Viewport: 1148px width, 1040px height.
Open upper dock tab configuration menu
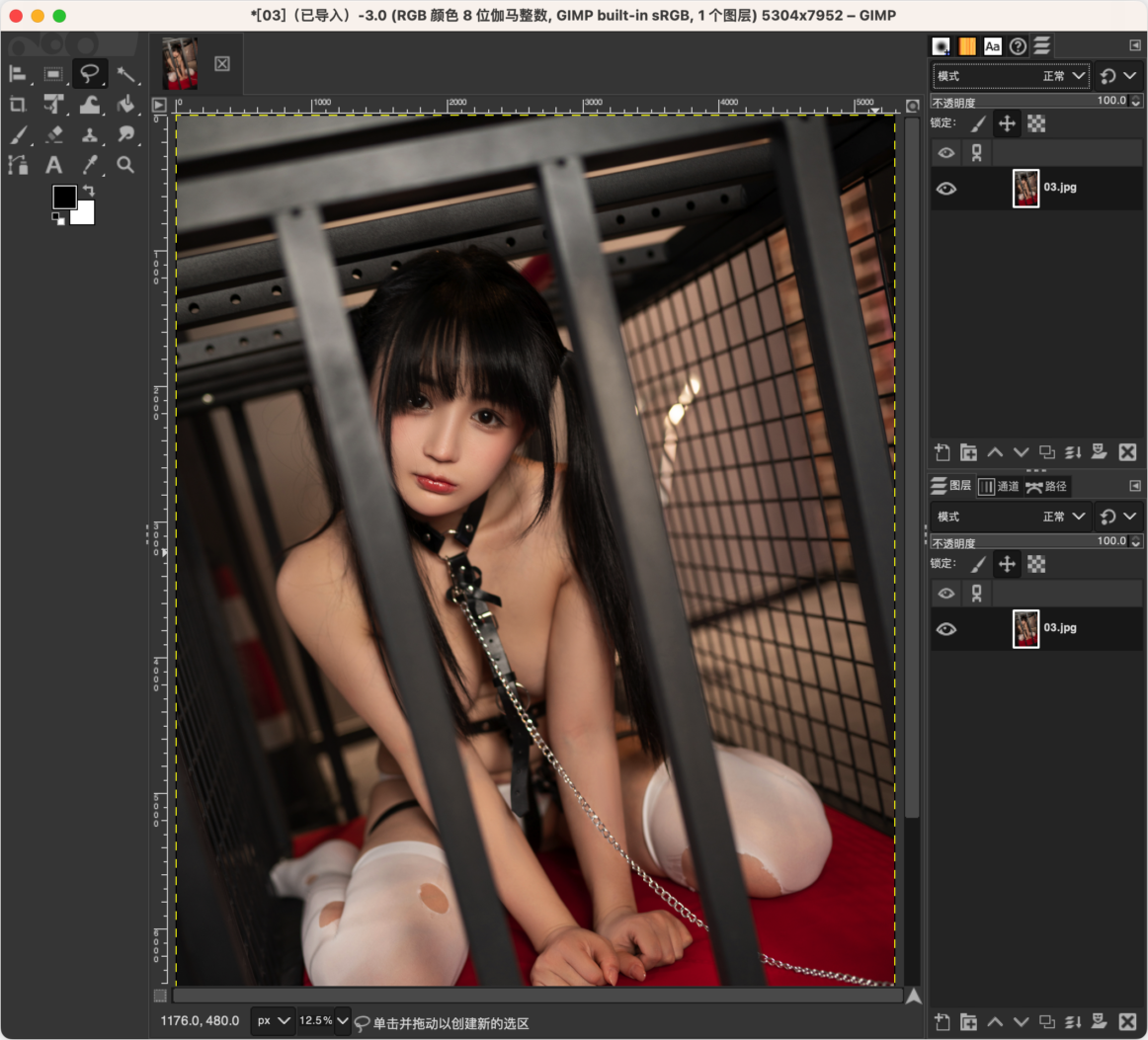point(1135,45)
